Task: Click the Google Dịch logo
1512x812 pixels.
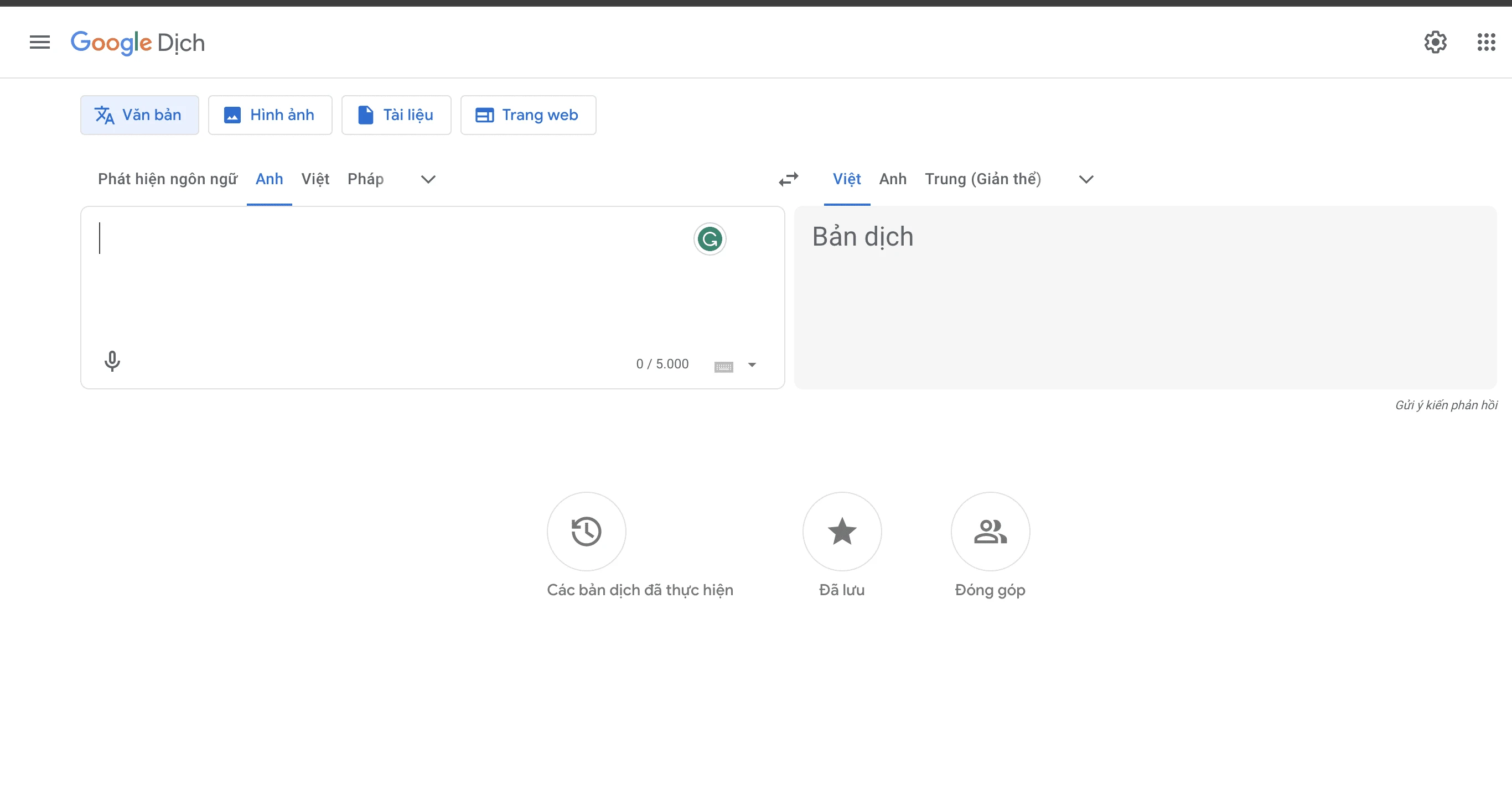Action: tap(137, 41)
